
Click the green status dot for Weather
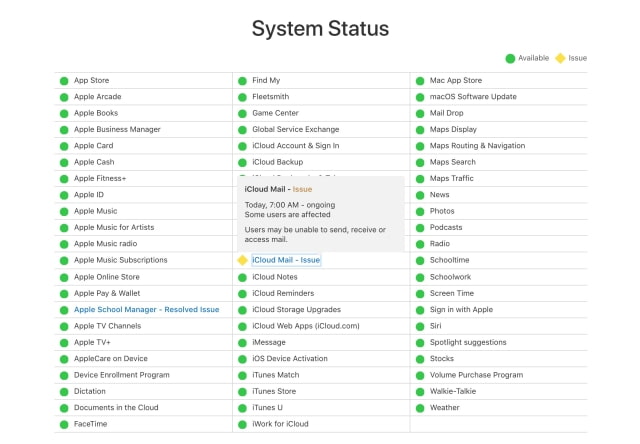pyautogui.click(x=420, y=408)
